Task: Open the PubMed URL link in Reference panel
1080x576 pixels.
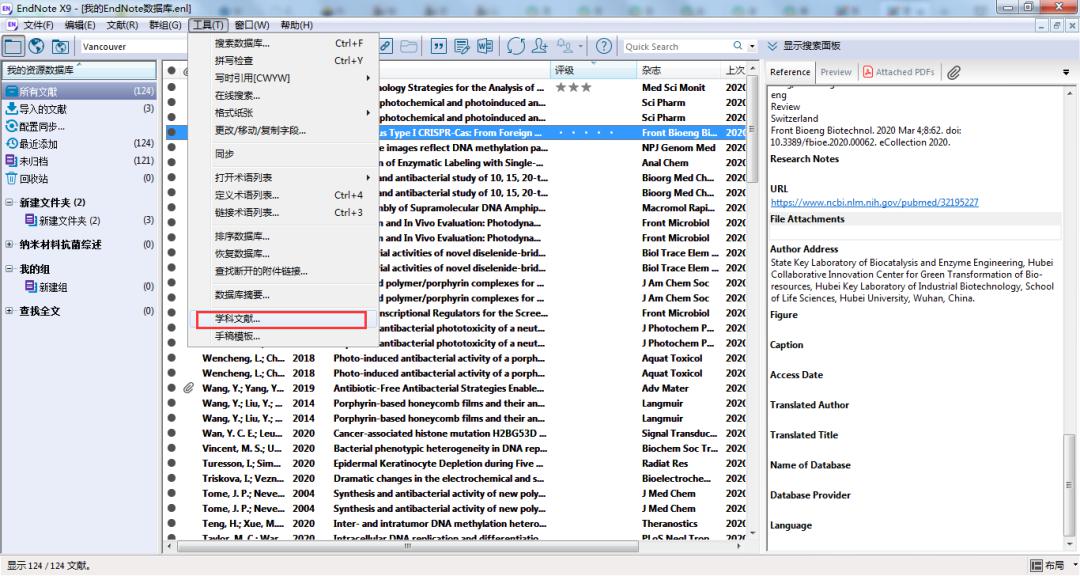Action: tap(874, 203)
